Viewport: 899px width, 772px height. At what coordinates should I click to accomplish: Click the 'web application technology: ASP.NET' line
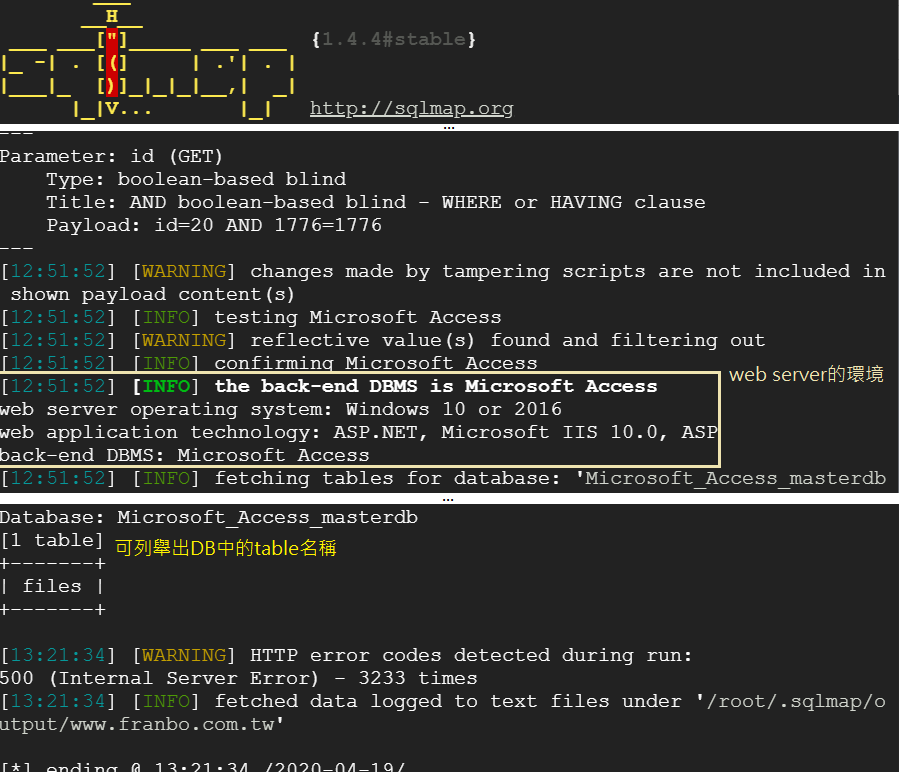pos(358,432)
